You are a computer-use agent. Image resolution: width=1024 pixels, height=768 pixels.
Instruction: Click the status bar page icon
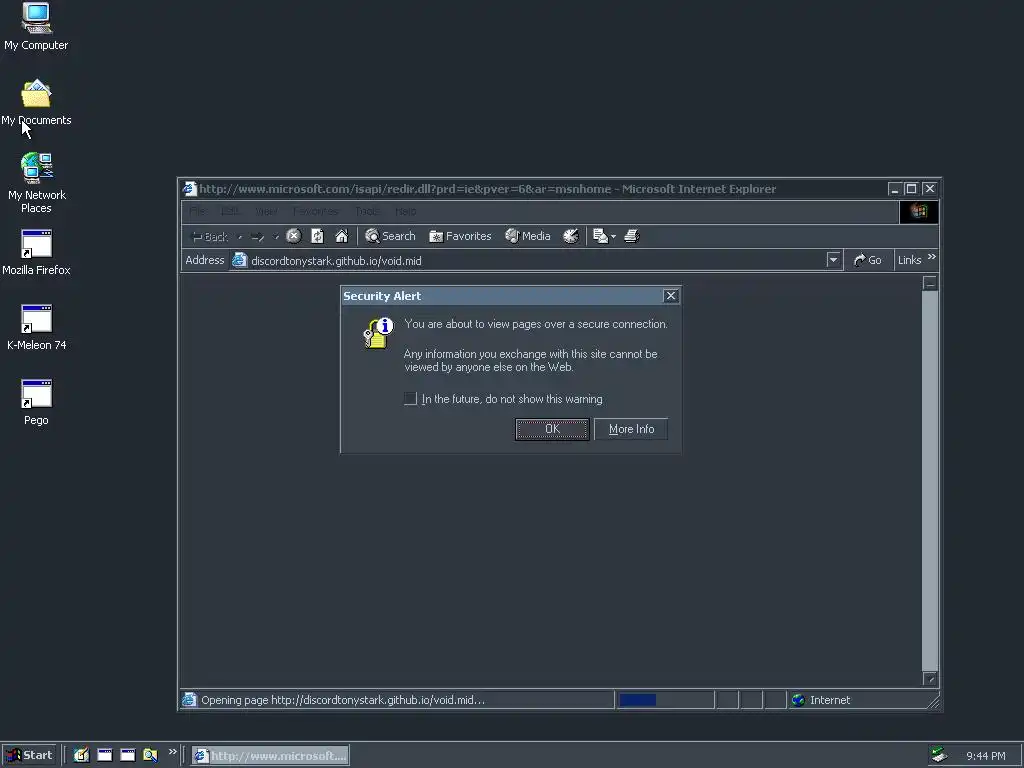189,699
